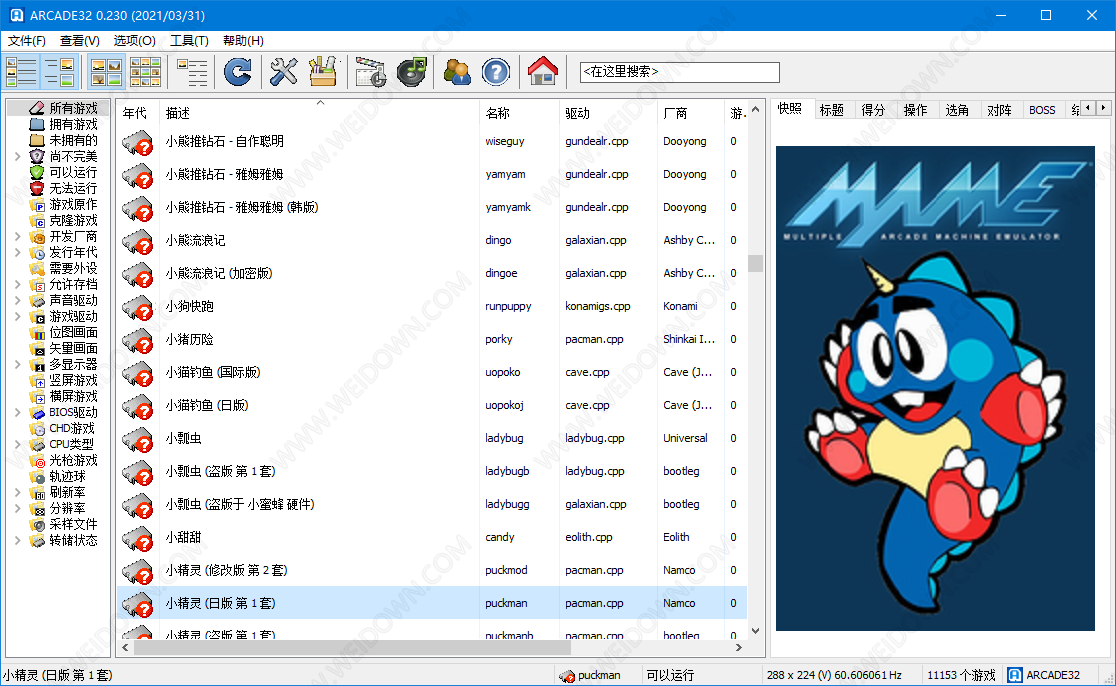Viewport: 1116px width, 686px height.
Task: Switch to small icons grid view
Action: (x=145, y=72)
